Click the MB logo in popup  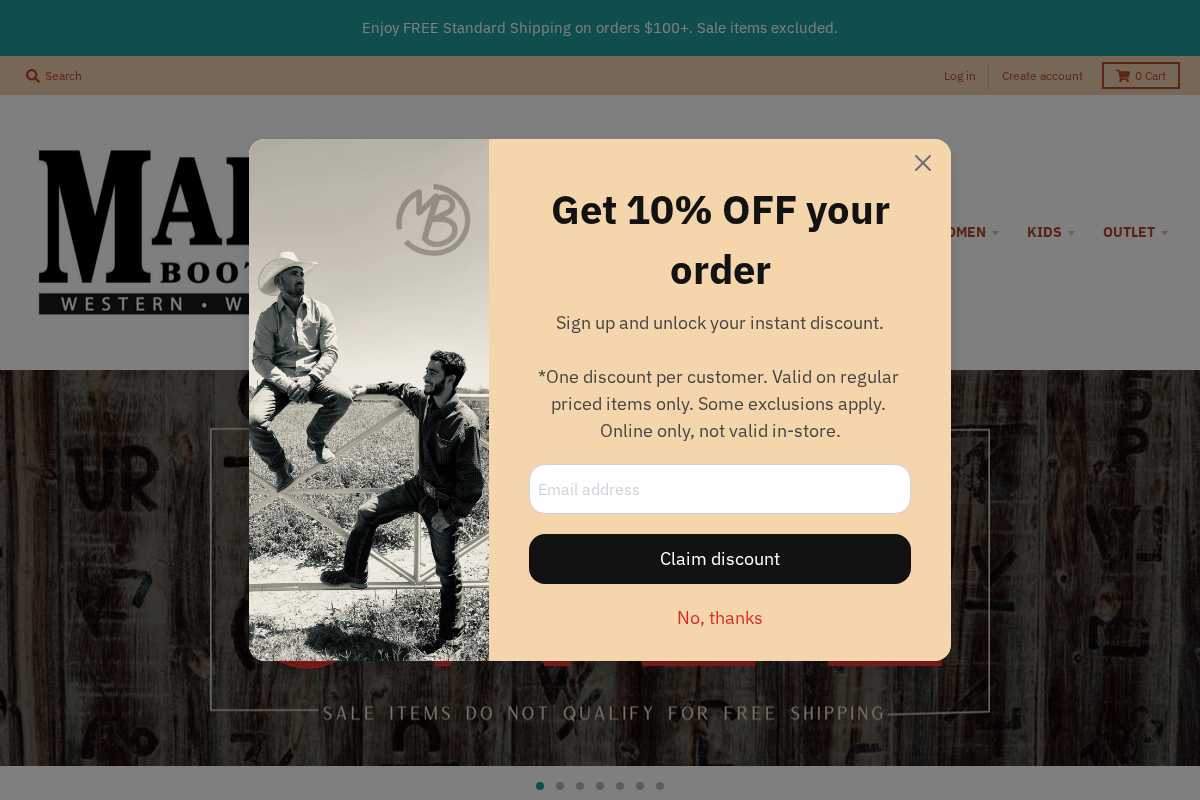tap(433, 220)
